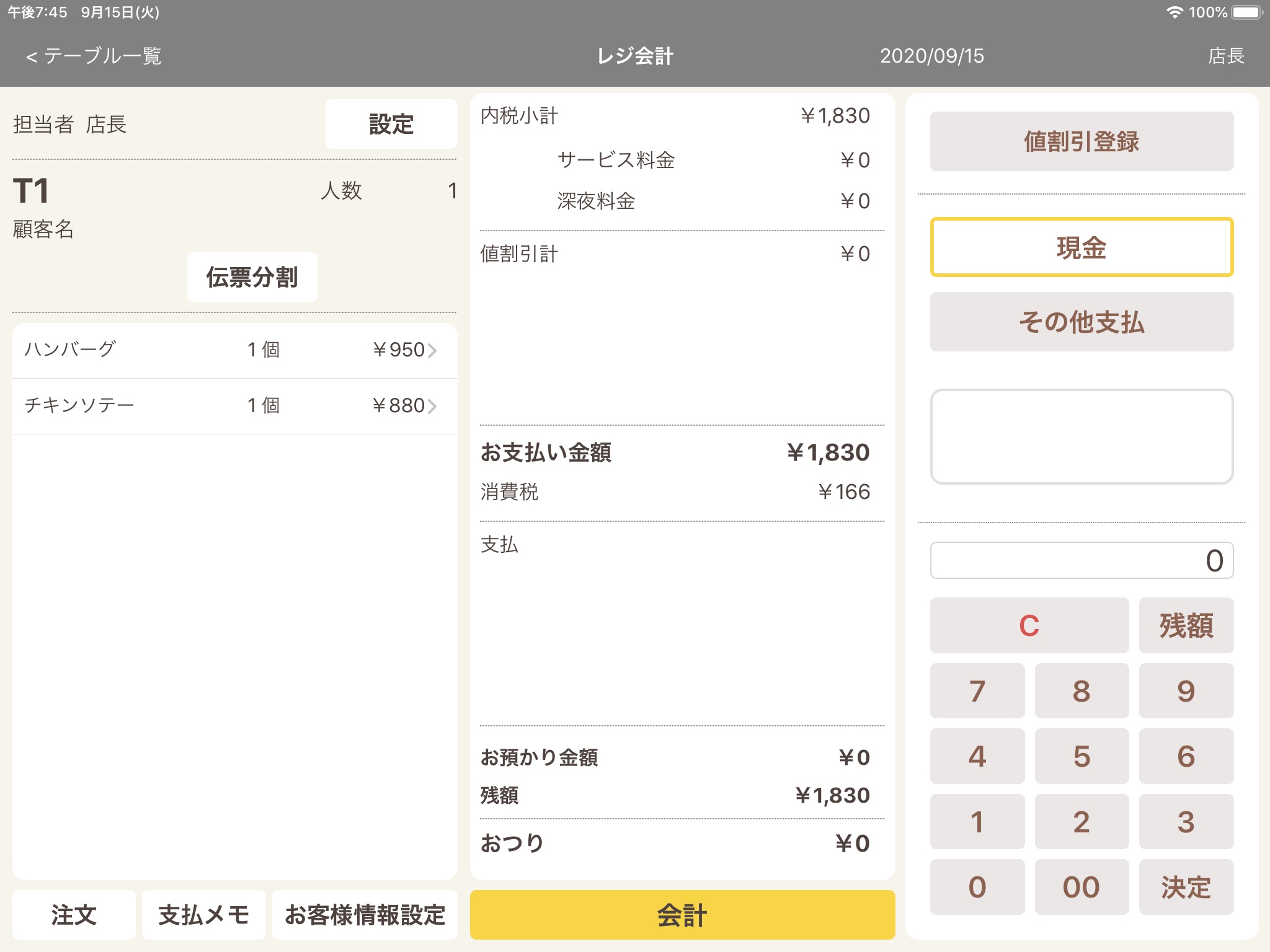Image resolution: width=1270 pixels, height=952 pixels.
Task: Tap keypad number 9
Action: pos(1186,691)
